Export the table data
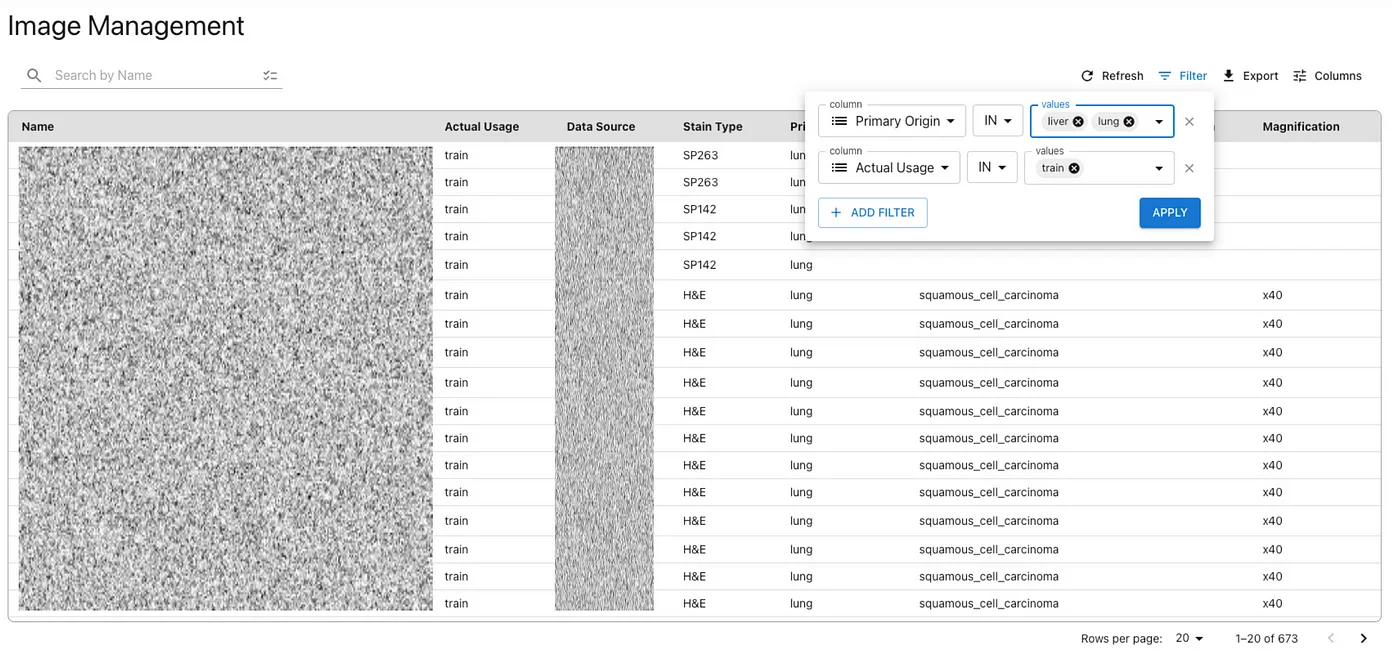This screenshot has width=1400, height=661. [1250, 76]
